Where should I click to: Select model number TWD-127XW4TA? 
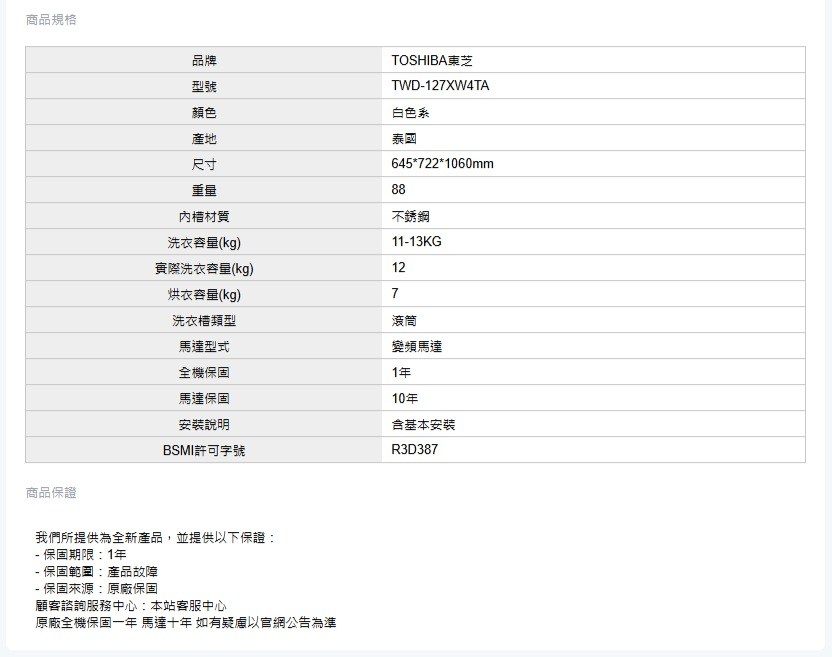coord(440,86)
